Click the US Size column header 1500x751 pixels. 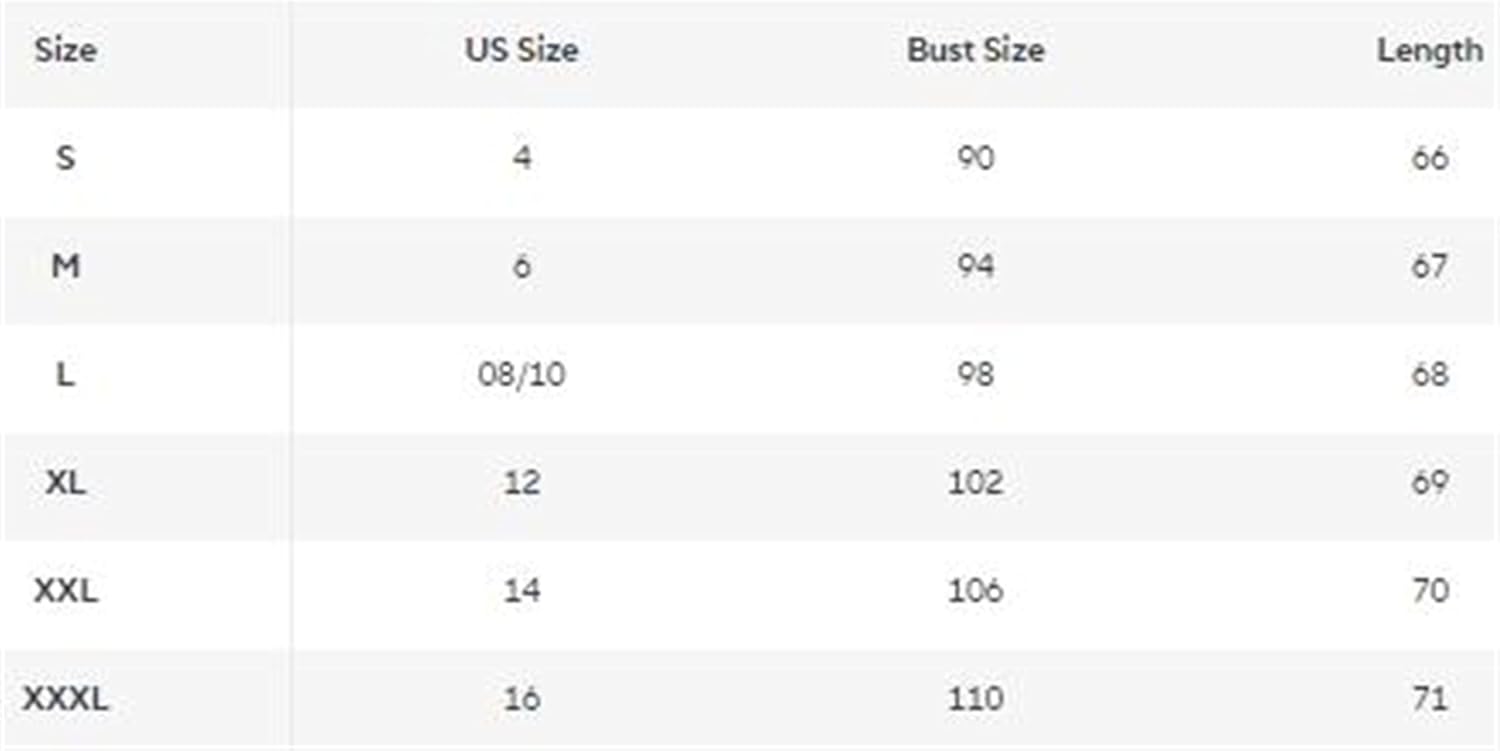[x=521, y=50]
